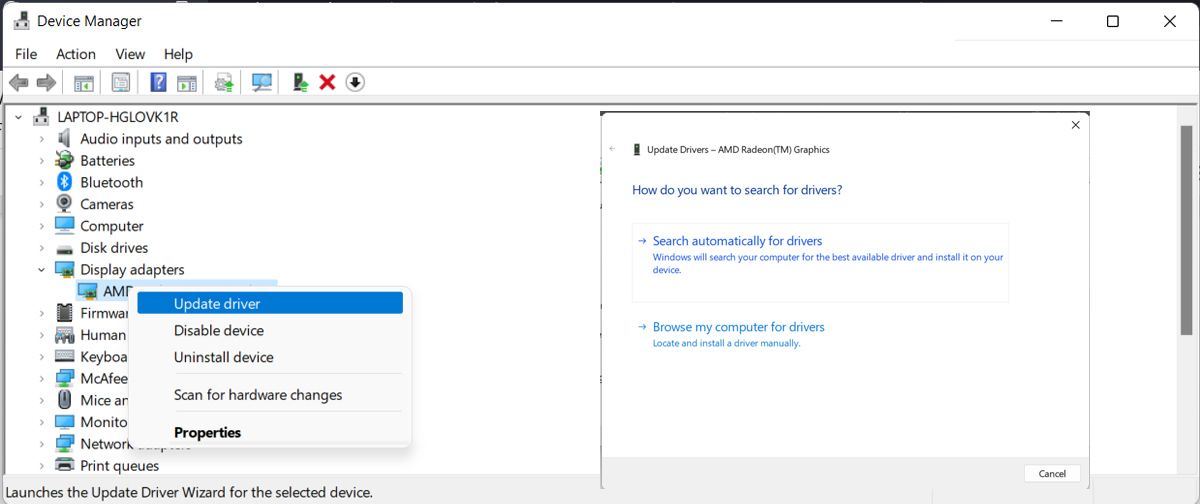Choose Scan for hardware changes in context menu
This screenshot has width=1200, height=504.
270,395
